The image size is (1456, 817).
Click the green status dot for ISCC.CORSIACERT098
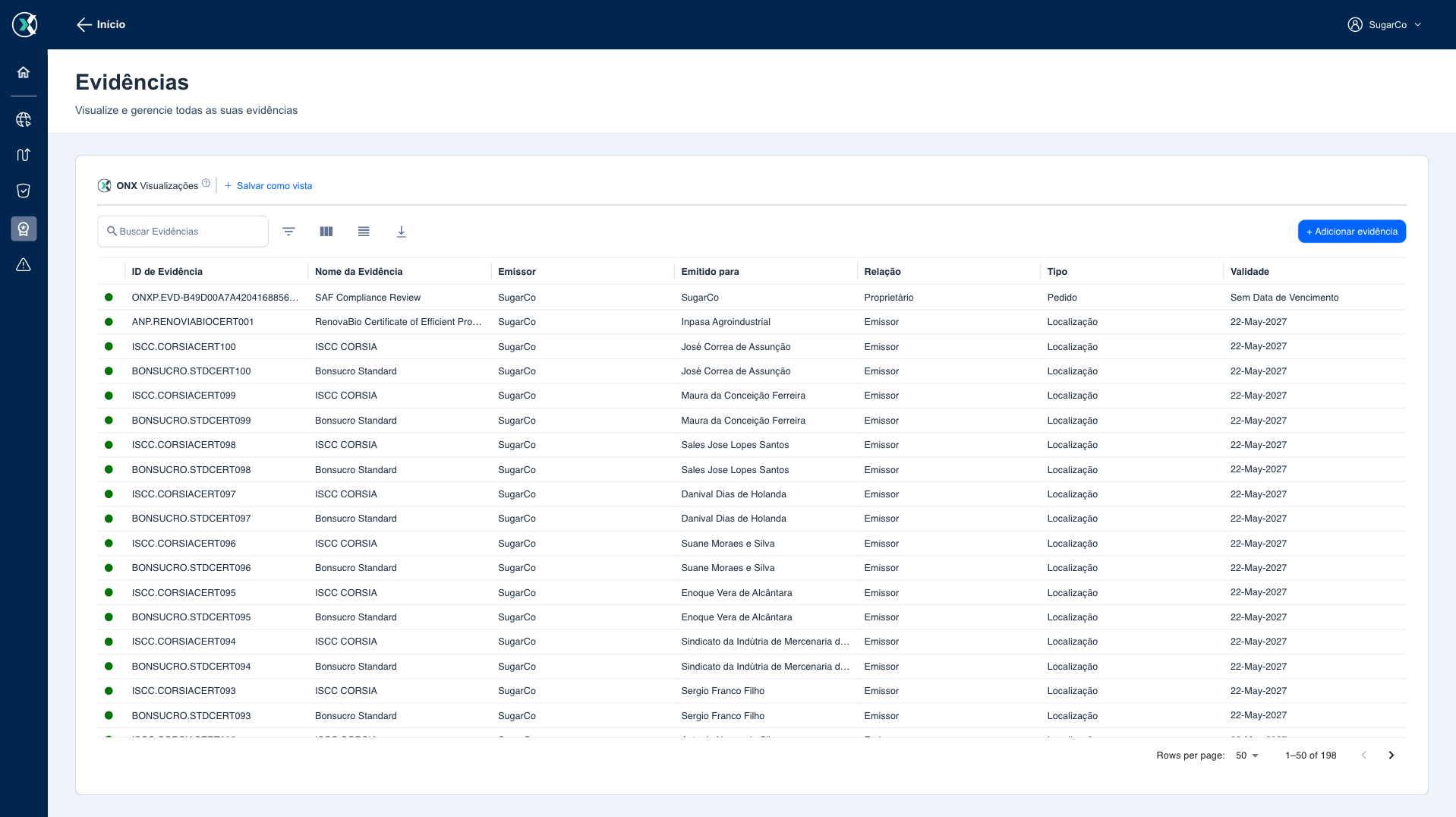pos(109,445)
